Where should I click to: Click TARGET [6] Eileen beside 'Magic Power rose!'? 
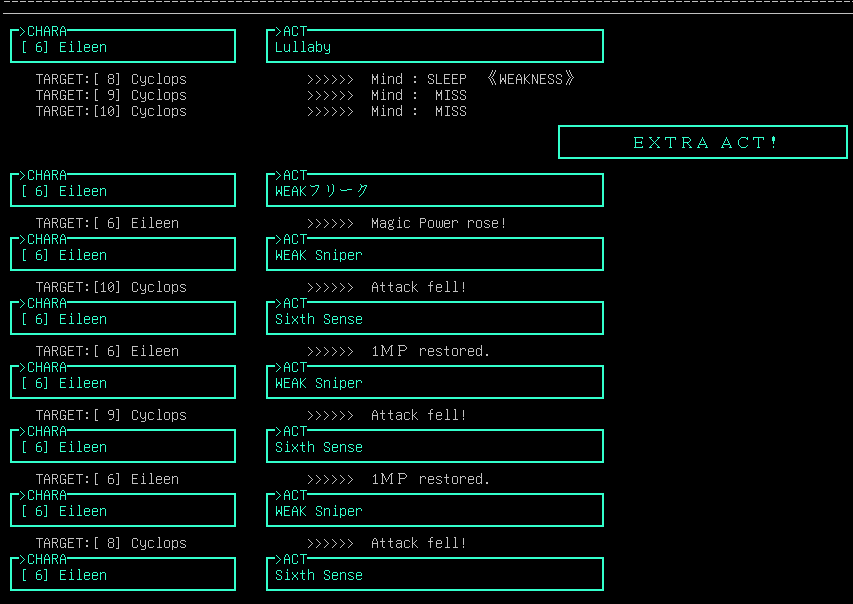point(107,224)
